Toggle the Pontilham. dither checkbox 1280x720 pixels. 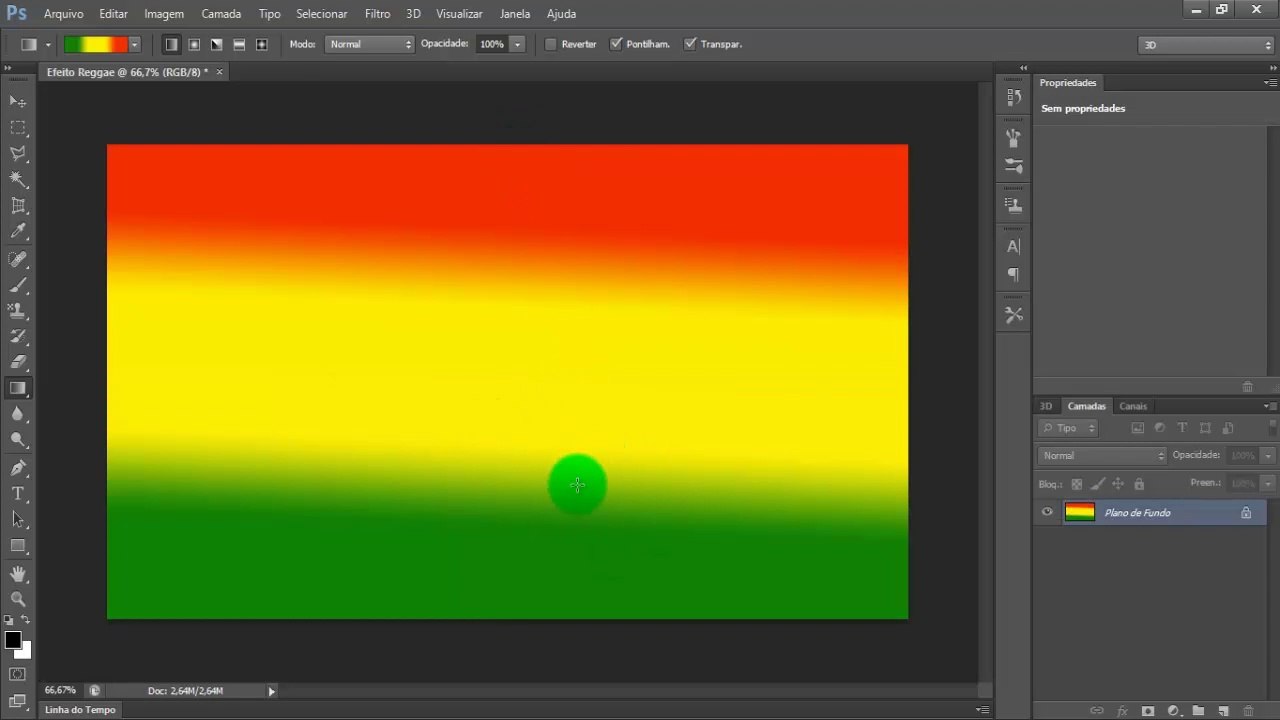pyautogui.click(x=616, y=44)
